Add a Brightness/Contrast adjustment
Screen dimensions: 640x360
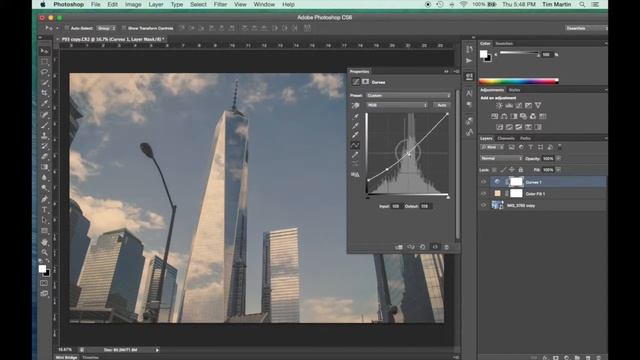click(x=499, y=105)
